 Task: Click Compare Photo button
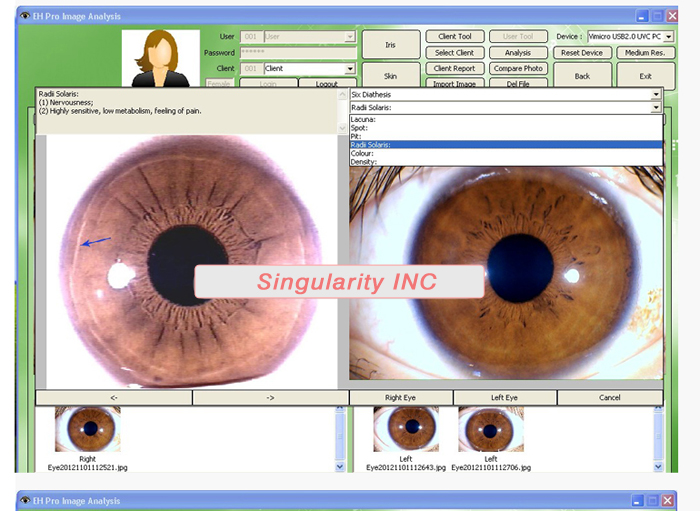[518, 68]
